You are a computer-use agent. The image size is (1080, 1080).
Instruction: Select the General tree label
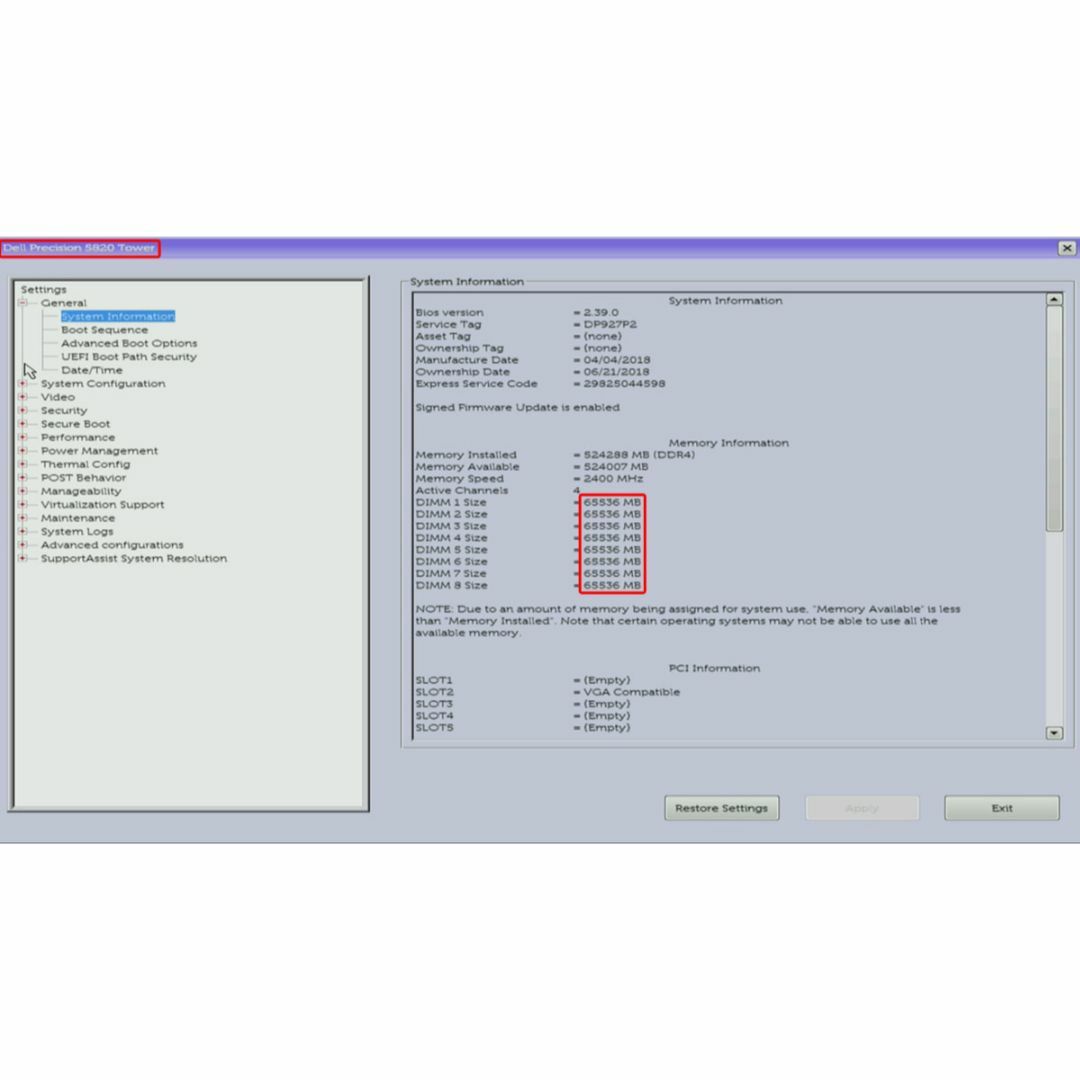pos(63,303)
